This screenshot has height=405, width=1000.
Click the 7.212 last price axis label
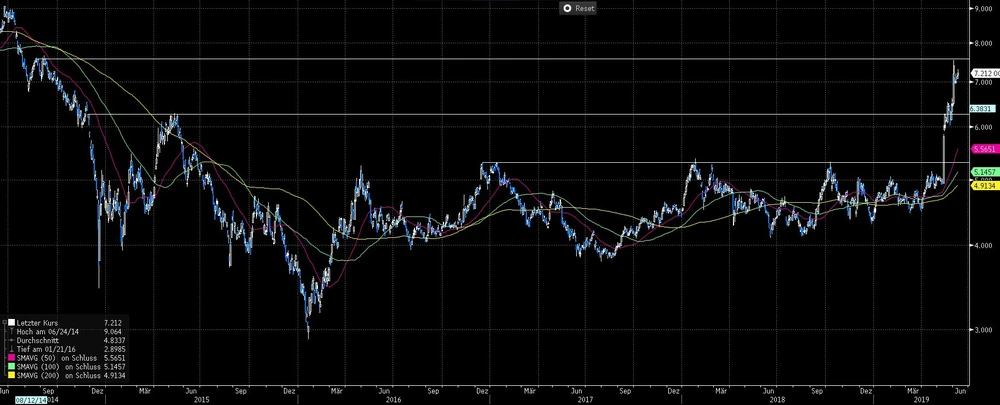984,73
